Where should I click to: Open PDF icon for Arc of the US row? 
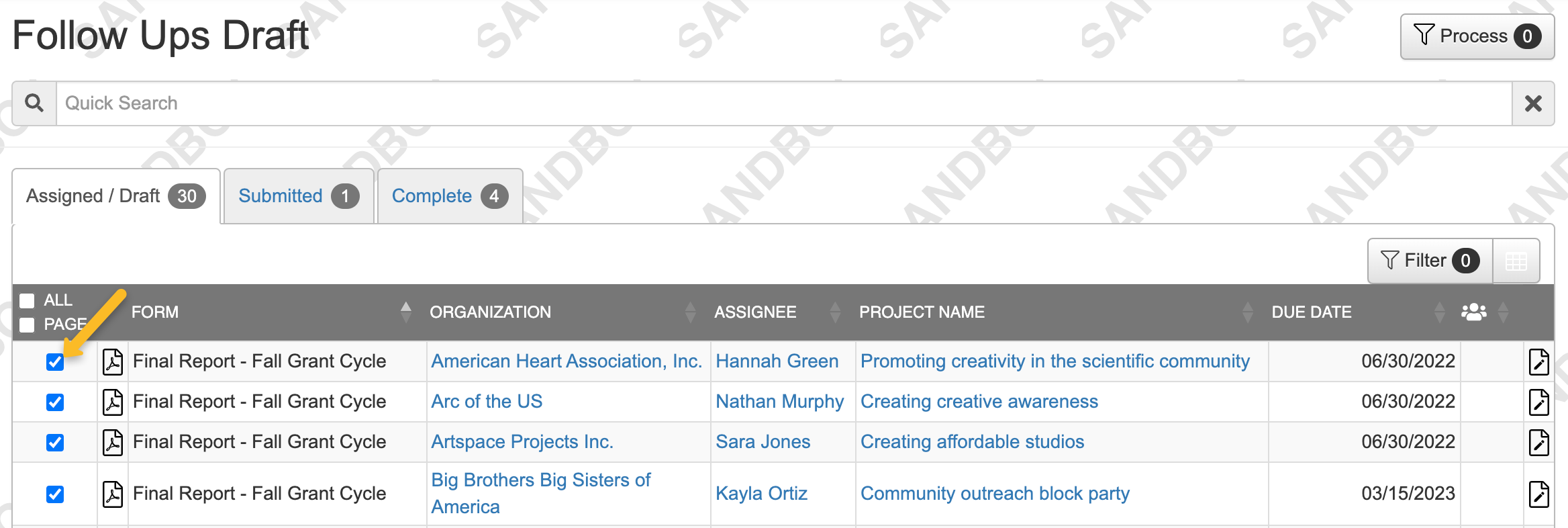tap(113, 402)
